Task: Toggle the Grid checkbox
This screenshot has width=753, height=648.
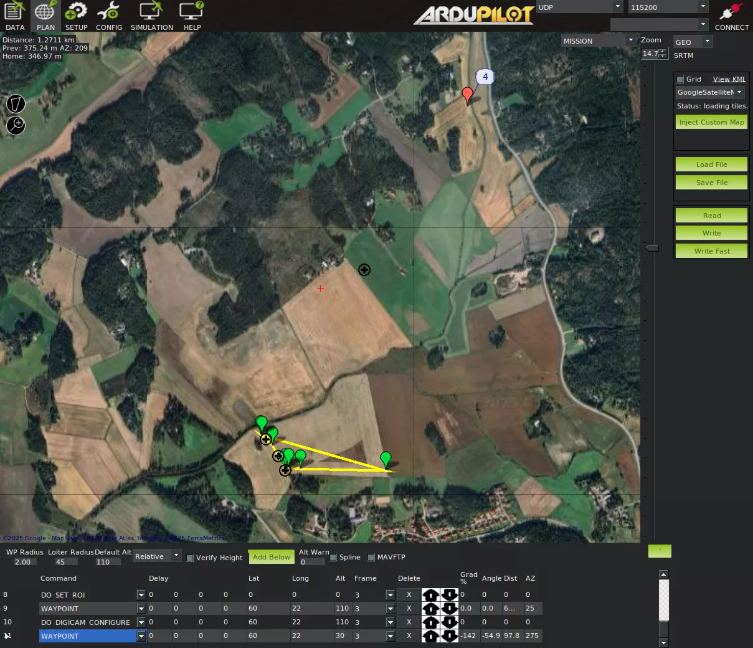Action: (x=680, y=79)
